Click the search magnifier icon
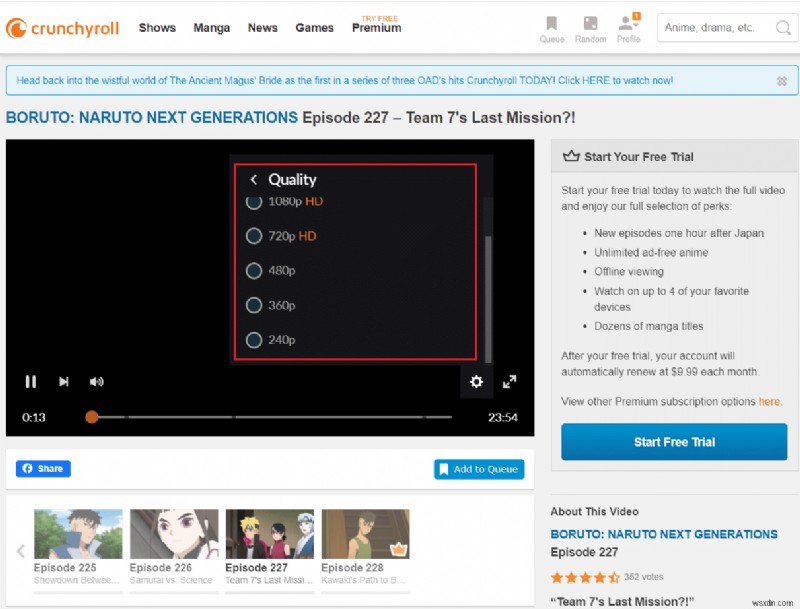Viewport: 800px width, 609px height. click(783, 29)
